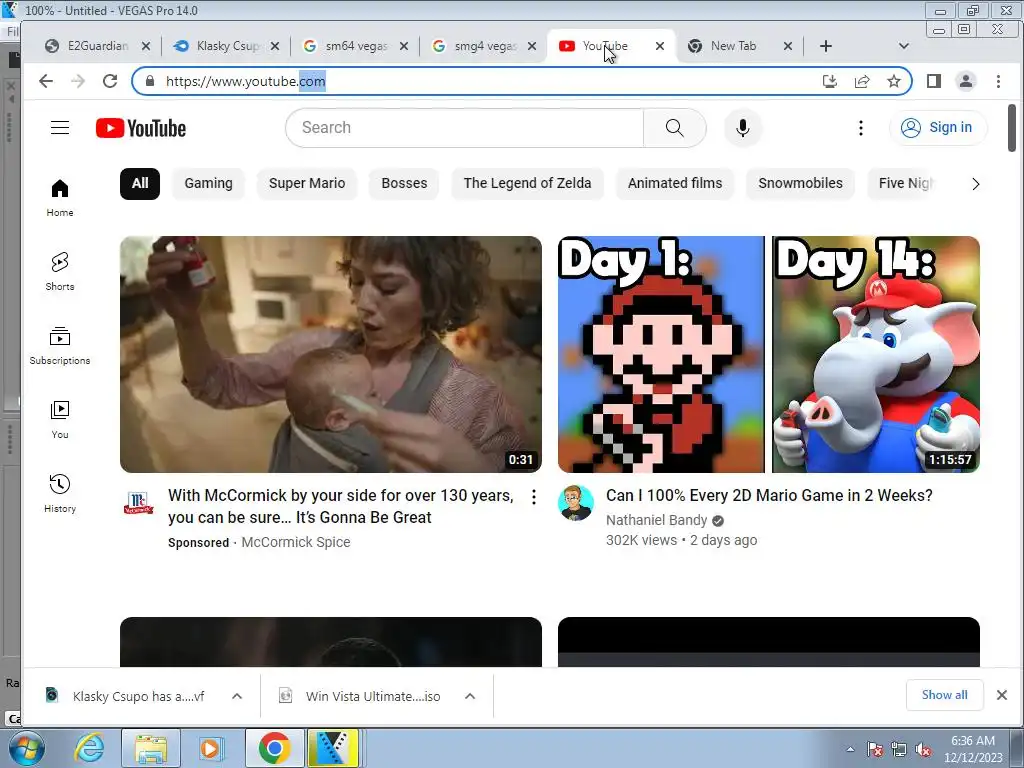Viewport: 1024px width, 768px height.
Task: Switch to sm64 vegas search tab
Action: pos(356,46)
